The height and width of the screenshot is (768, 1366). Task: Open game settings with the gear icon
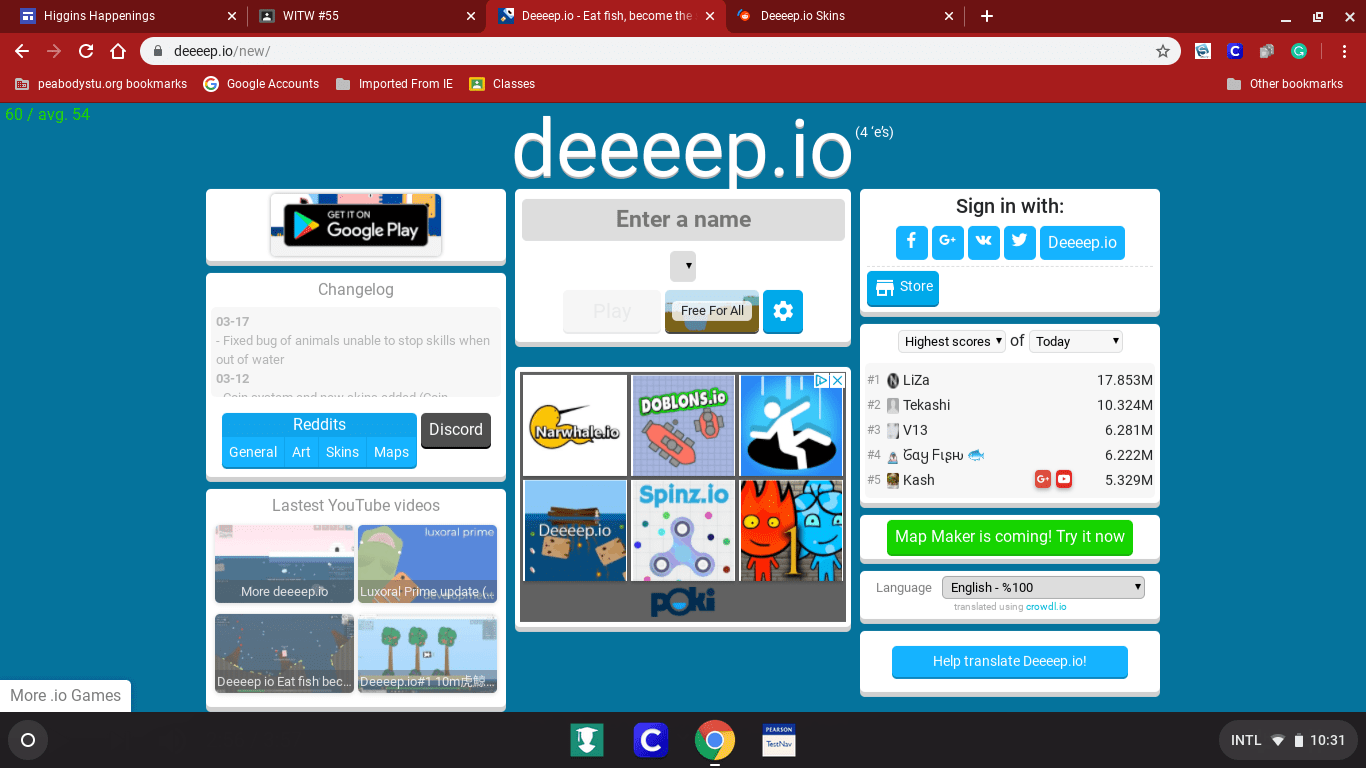coord(783,311)
